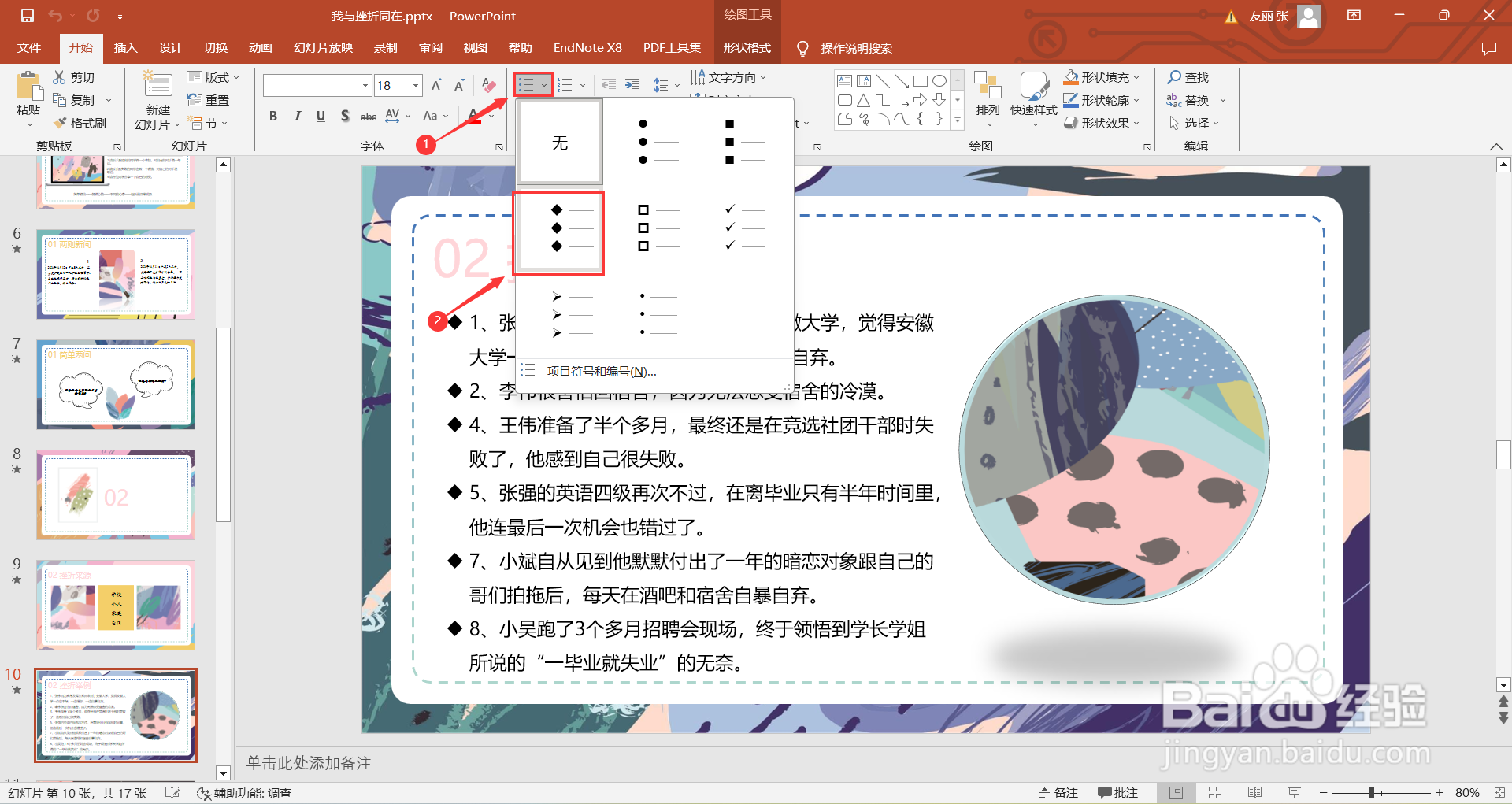Increase list indent level icon
1512x804 pixels.
click(x=632, y=85)
